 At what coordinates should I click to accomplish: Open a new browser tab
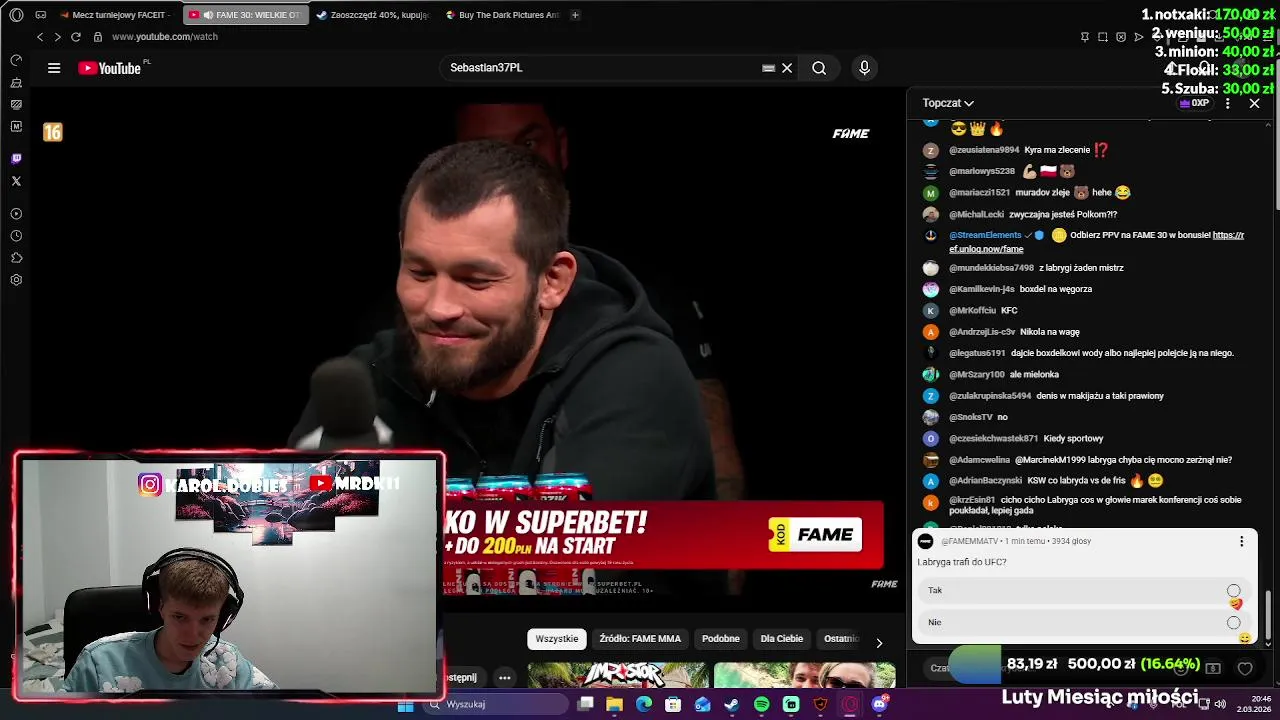575,15
